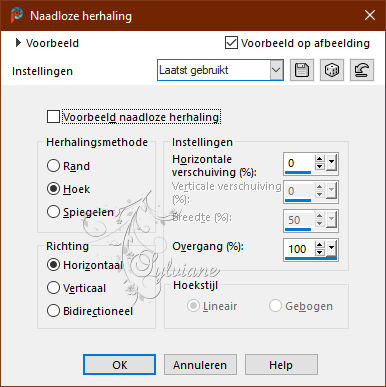Uncheck Voorbeeld op afbeelding
The image size is (386, 387).
point(231,43)
